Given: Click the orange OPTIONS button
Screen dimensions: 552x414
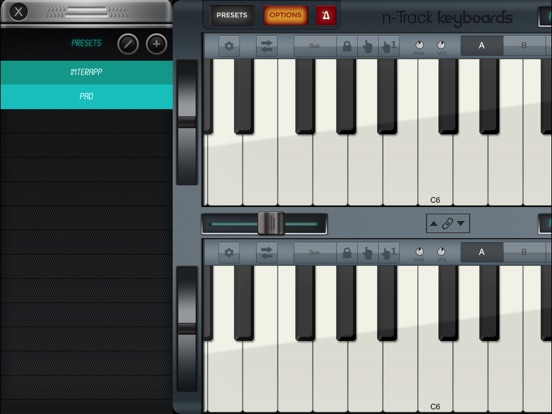Looking at the screenshot, I should point(285,15).
